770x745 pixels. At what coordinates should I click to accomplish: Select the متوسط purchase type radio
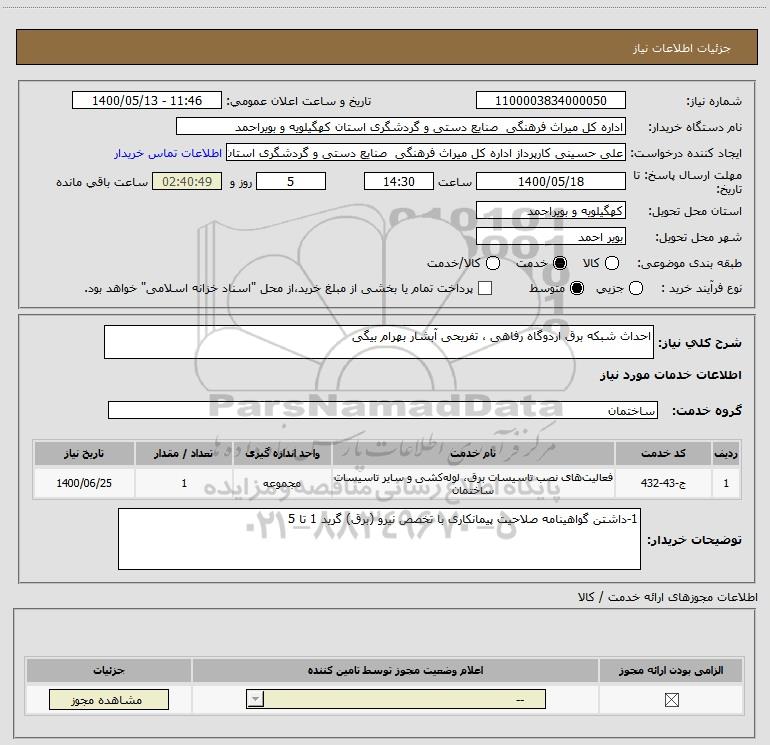(x=577, y=288)
